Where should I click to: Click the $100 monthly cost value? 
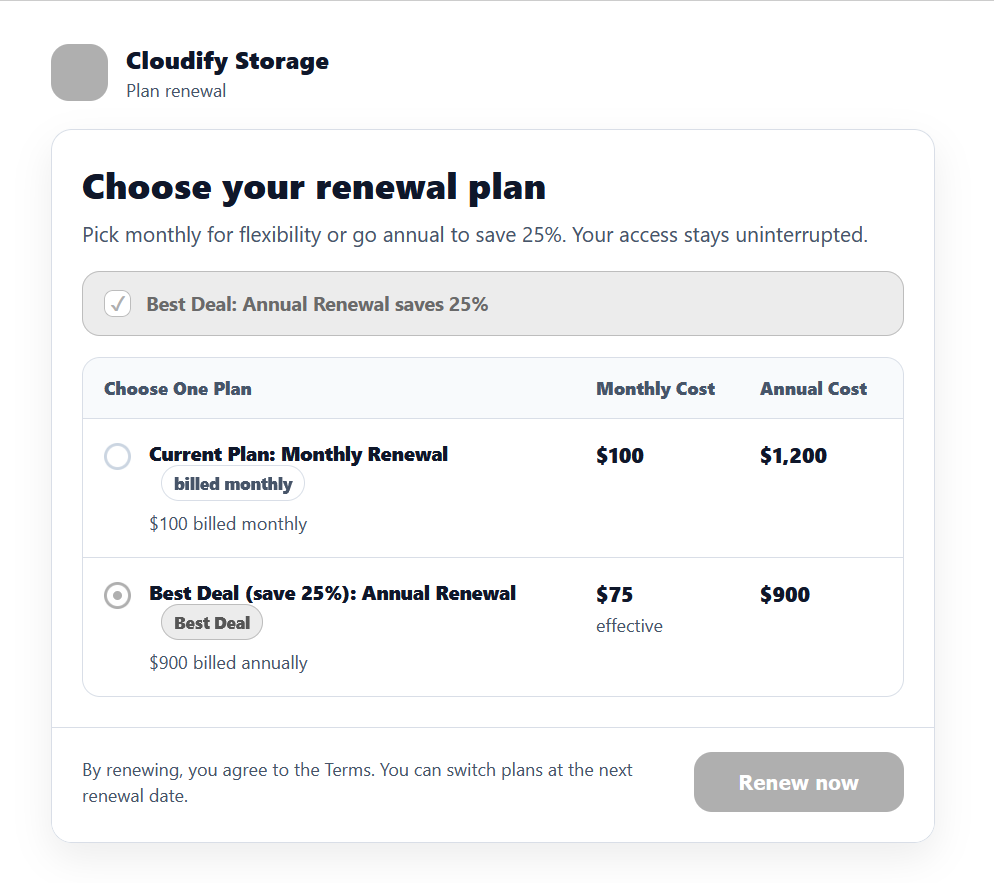coord(620,456)
